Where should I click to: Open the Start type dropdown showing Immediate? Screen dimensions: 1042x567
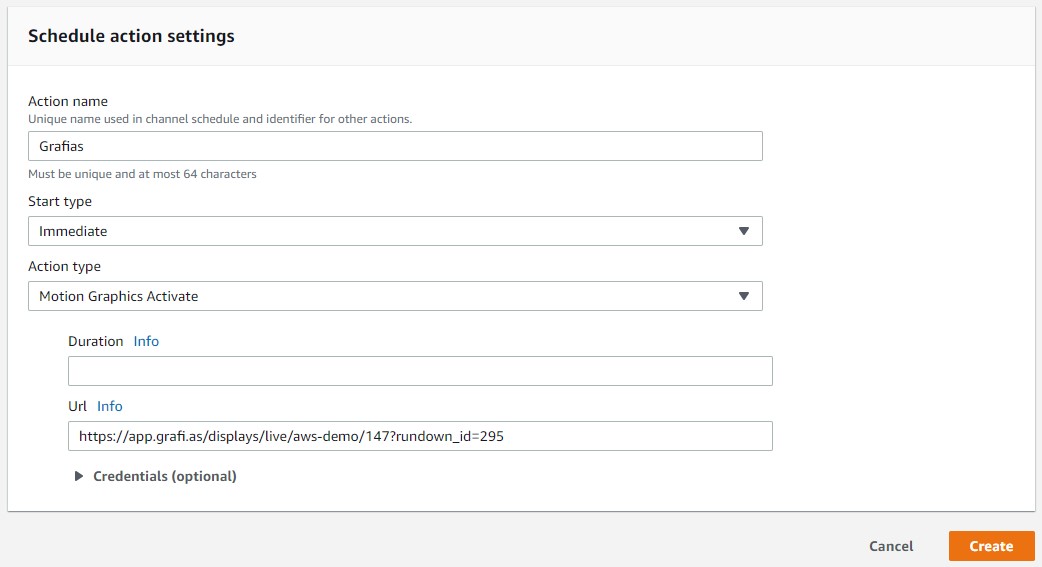click(395, 231)
